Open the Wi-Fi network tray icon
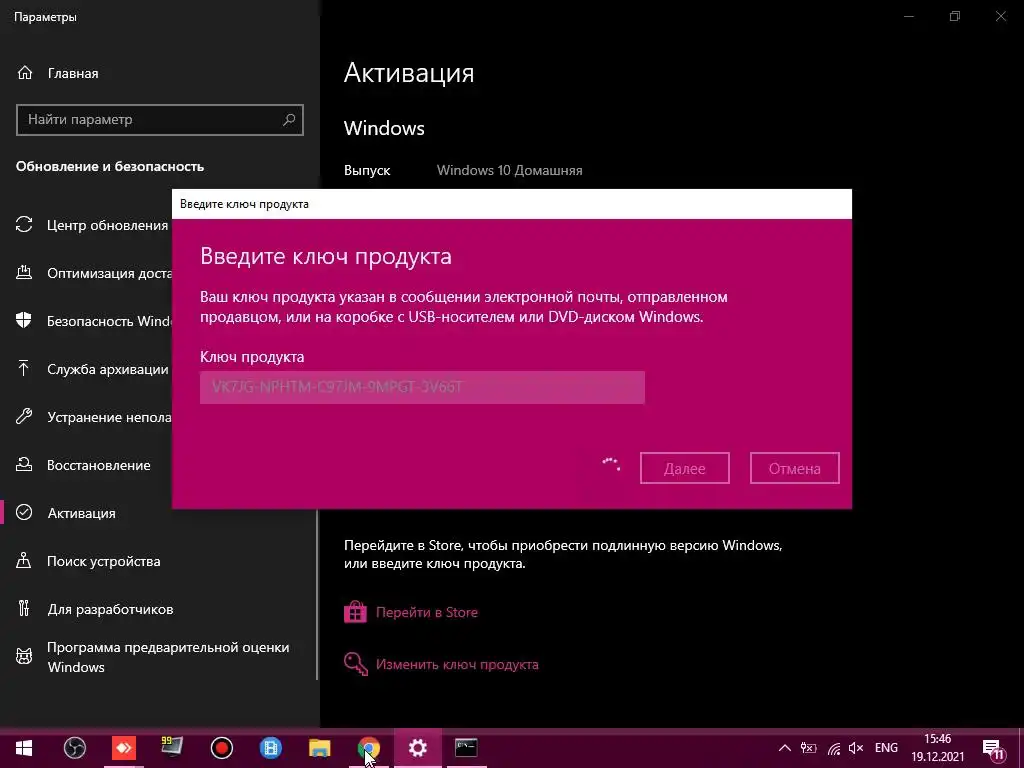 pyautogui.click(x=834, y=748)
